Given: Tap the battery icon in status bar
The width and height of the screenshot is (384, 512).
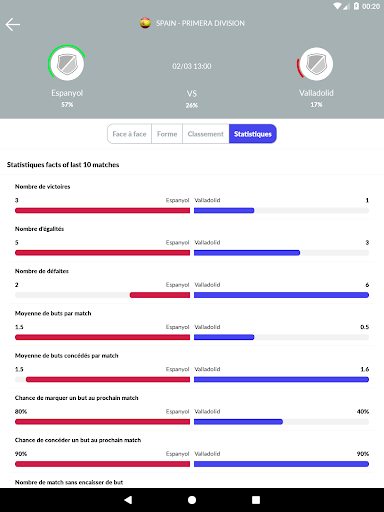Looking at the screenshot, I should coord(356,6).
